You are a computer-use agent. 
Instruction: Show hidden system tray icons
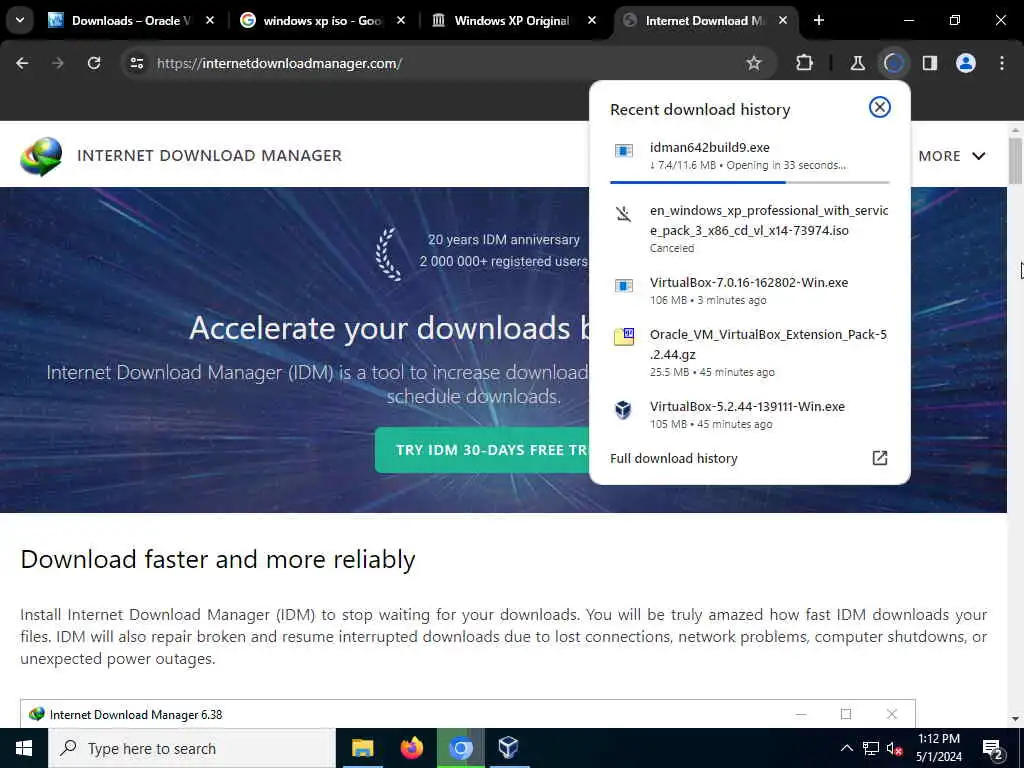click(846, 748)
